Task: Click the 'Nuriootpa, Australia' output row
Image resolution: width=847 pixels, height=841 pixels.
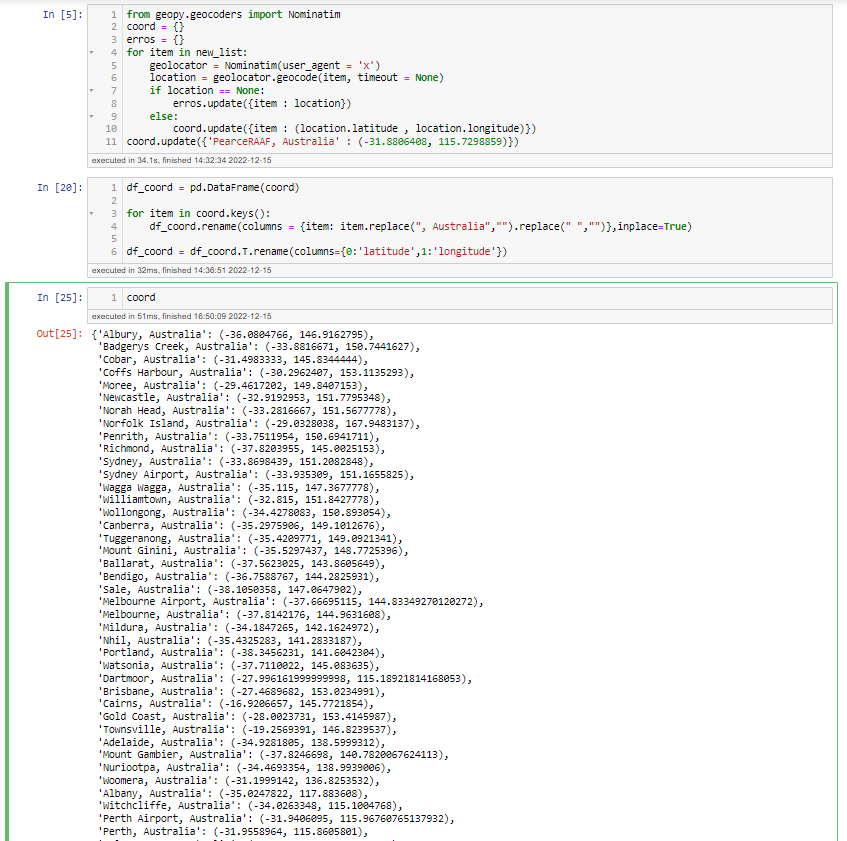Action: coord(244,768)
